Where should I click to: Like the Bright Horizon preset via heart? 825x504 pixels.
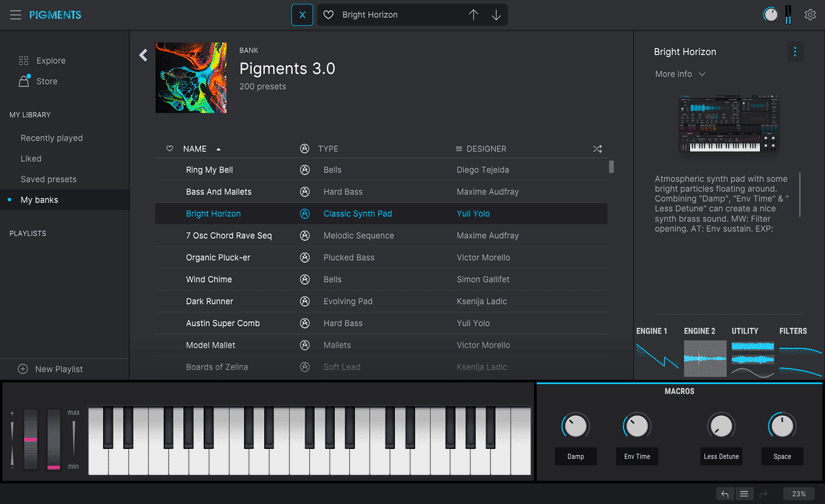click(328, 15)
